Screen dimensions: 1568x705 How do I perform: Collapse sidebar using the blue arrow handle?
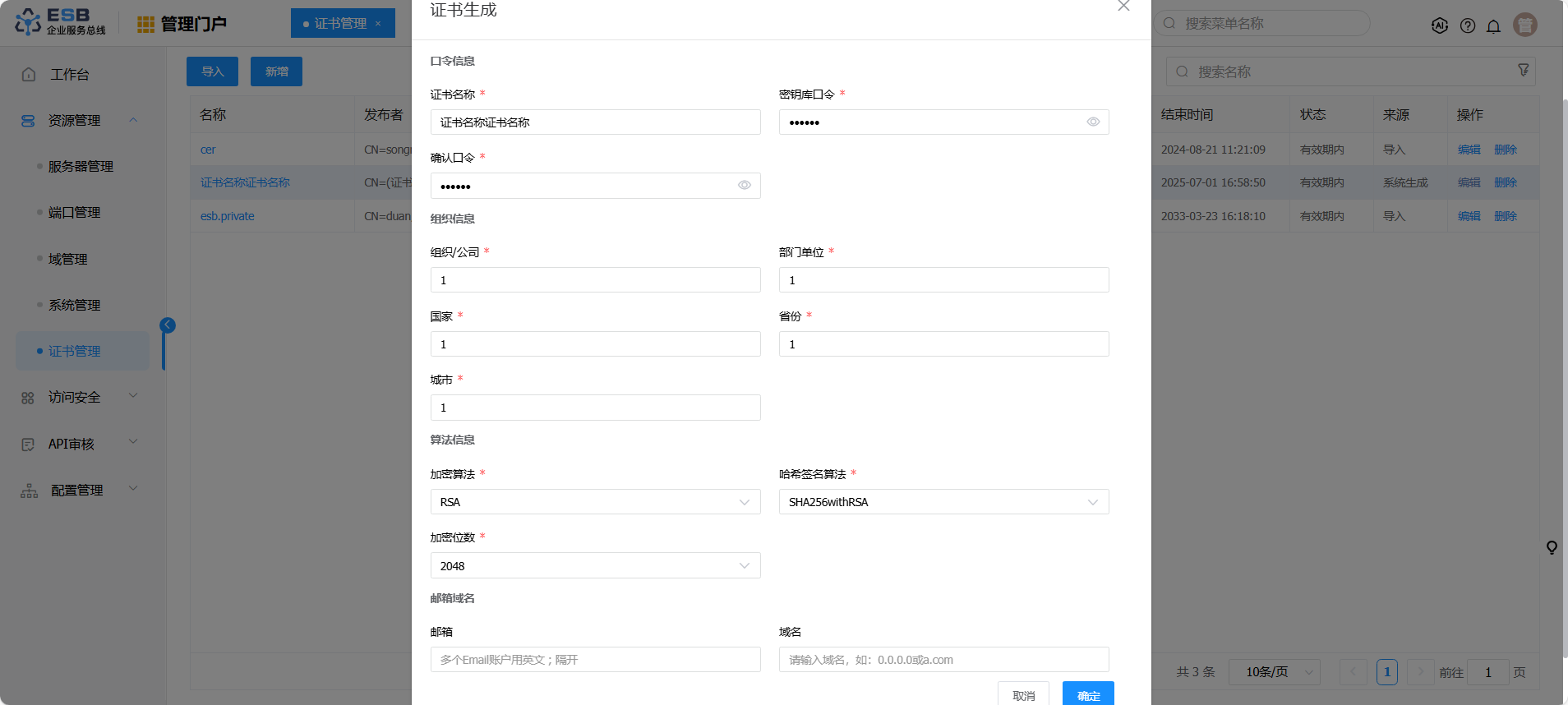[x=168, y=325]
